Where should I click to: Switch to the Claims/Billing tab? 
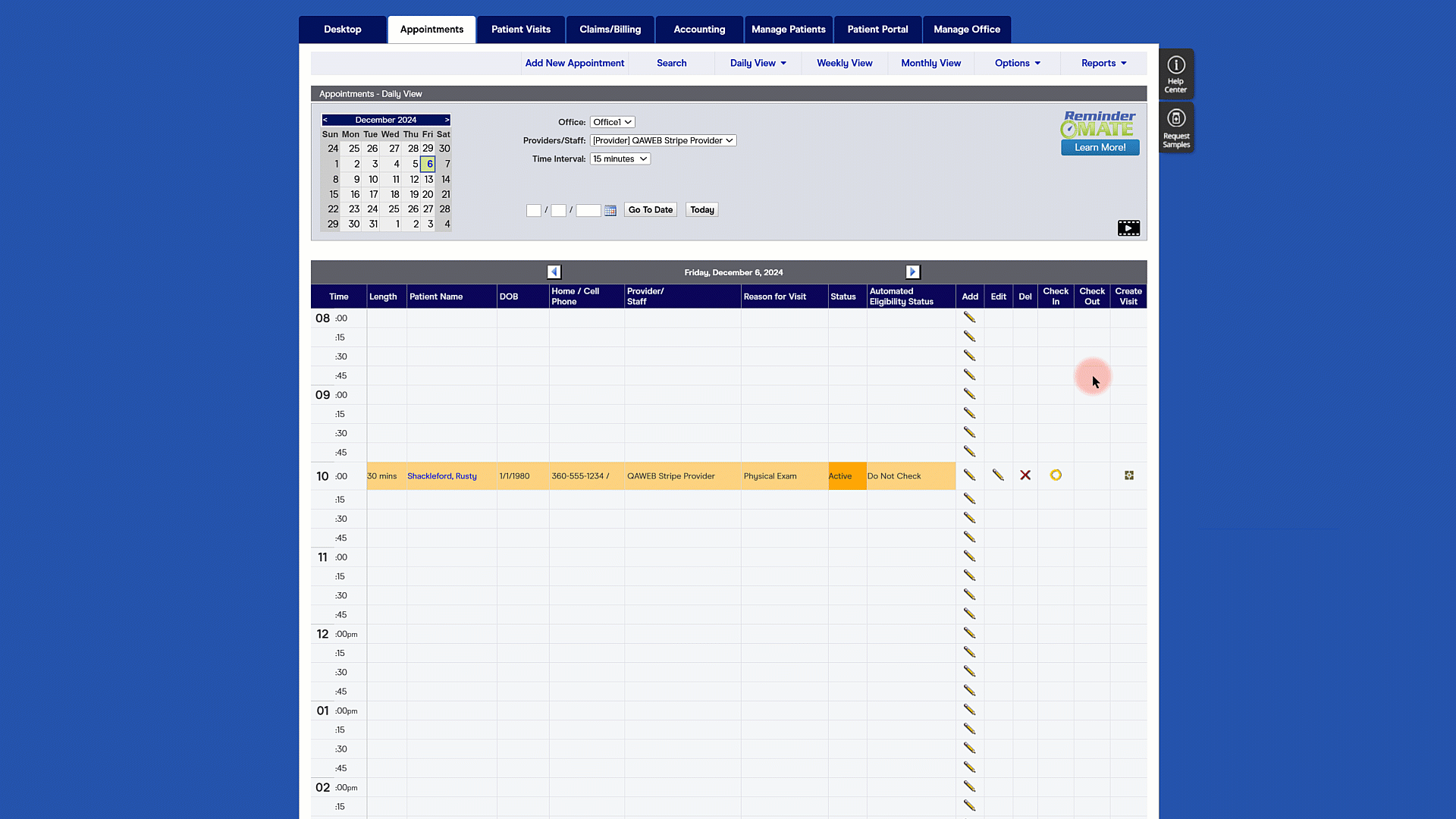[610, 30]
